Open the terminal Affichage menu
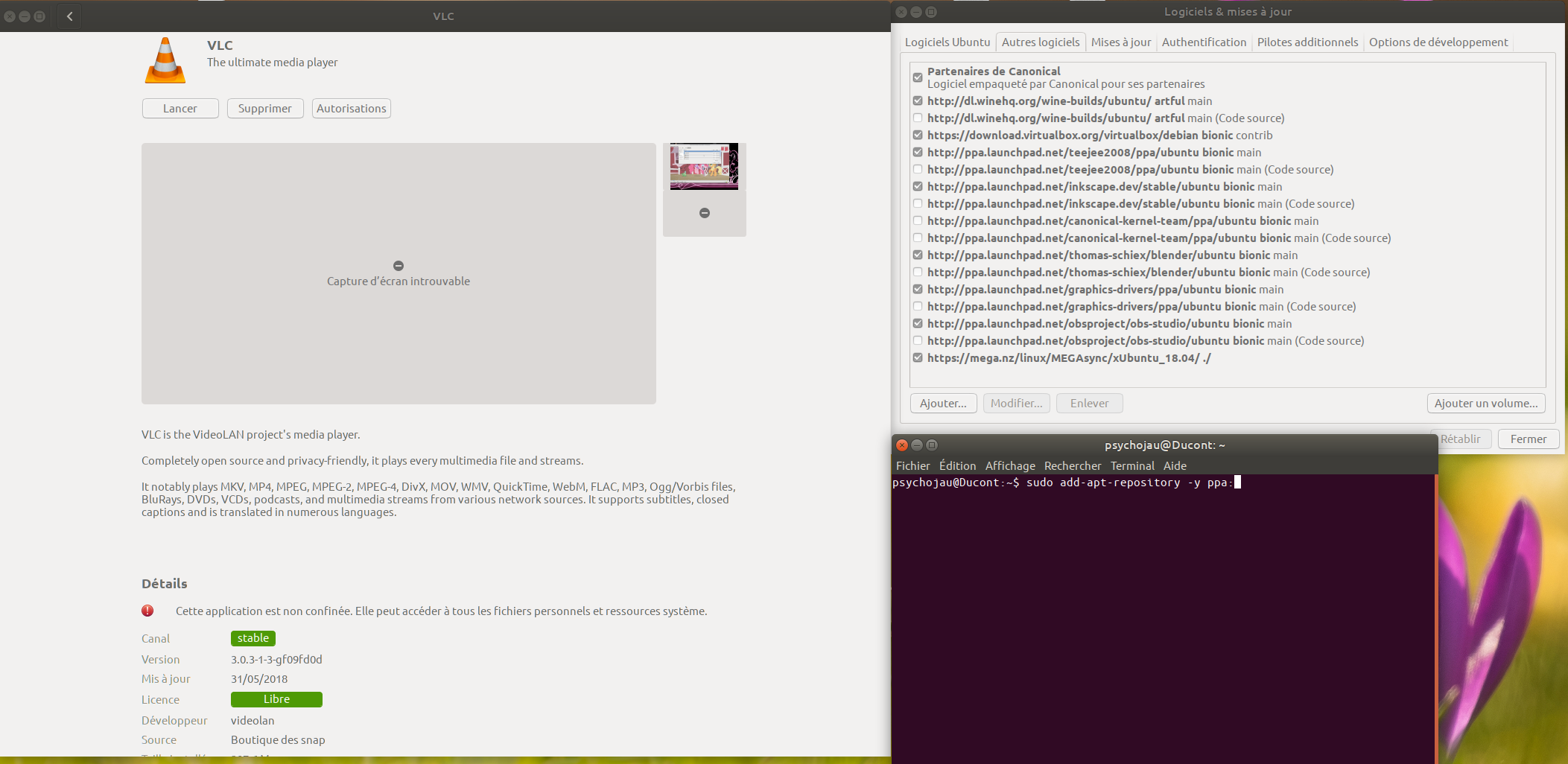The width and height of the screenshot is (1568, 764). (1010, 465)
